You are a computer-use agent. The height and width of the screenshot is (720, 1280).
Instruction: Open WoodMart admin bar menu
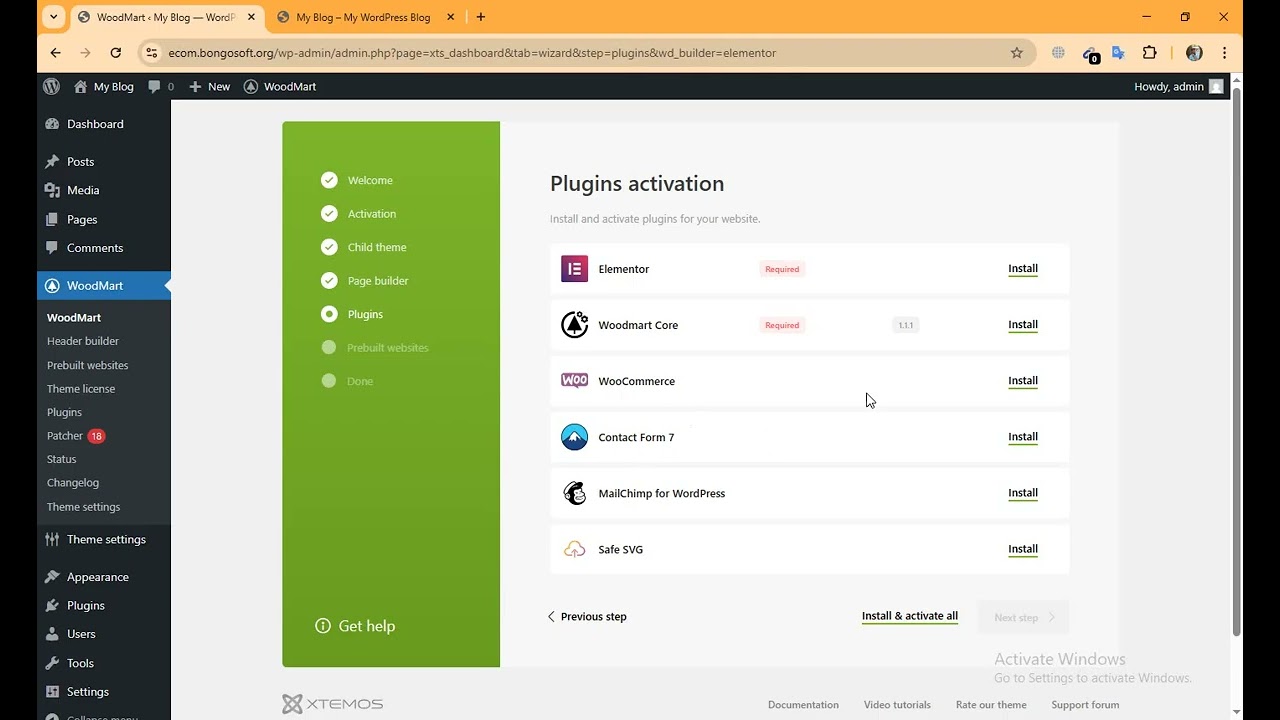click(280, 87)
